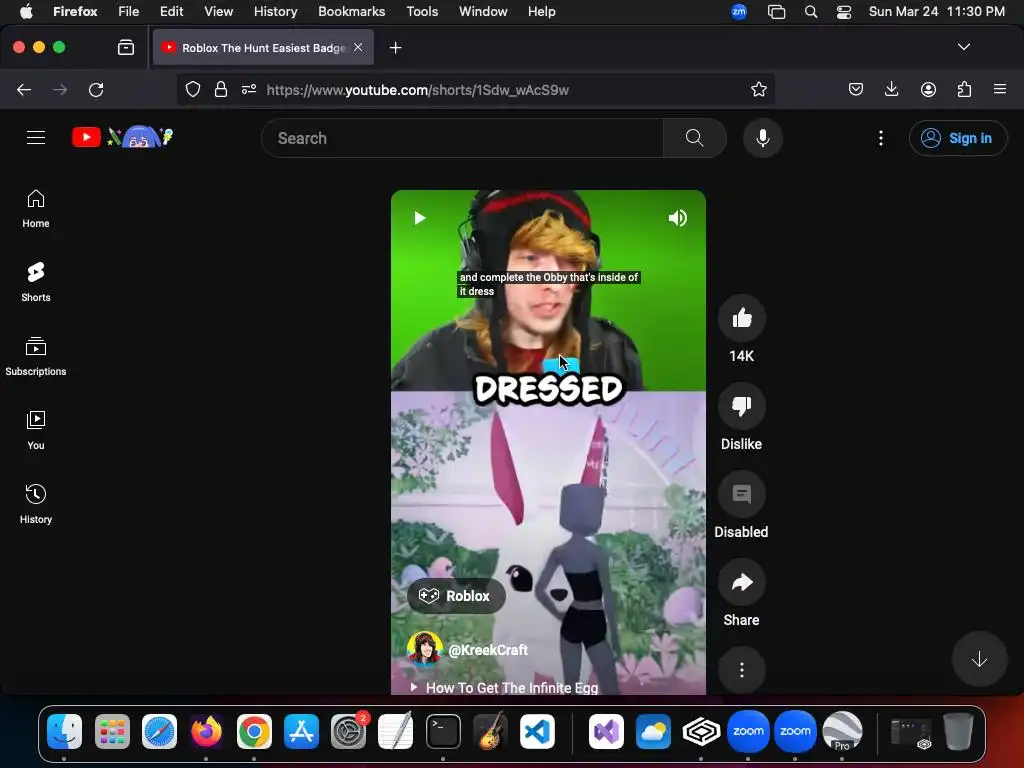Expand the list all tabs dropdown
This screenshot has width=1024, height=768.
(963, 47)
